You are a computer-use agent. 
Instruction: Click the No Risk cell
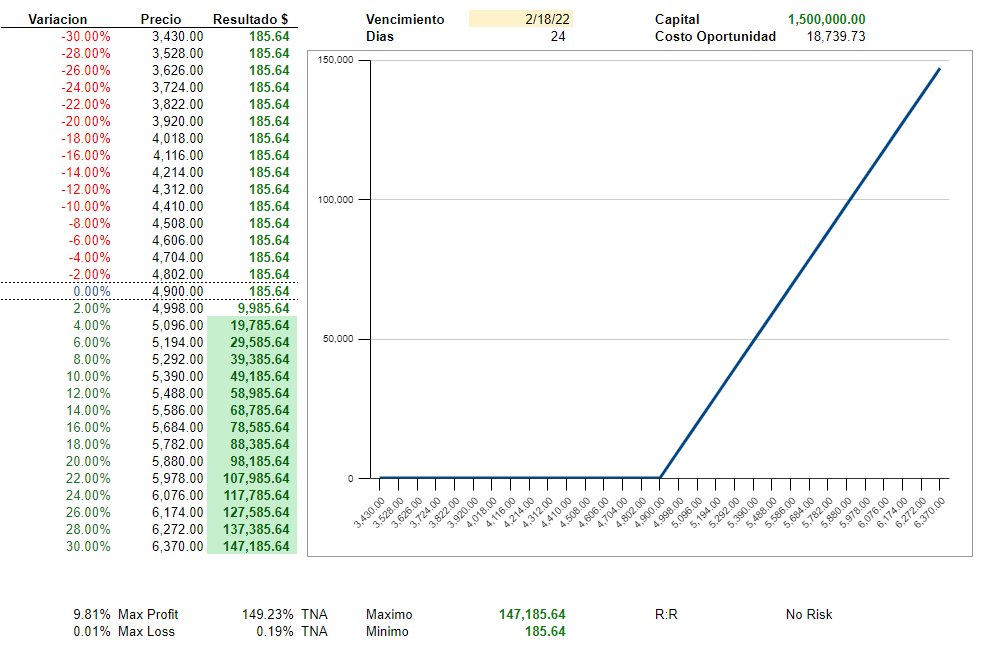tap(809, 614)
